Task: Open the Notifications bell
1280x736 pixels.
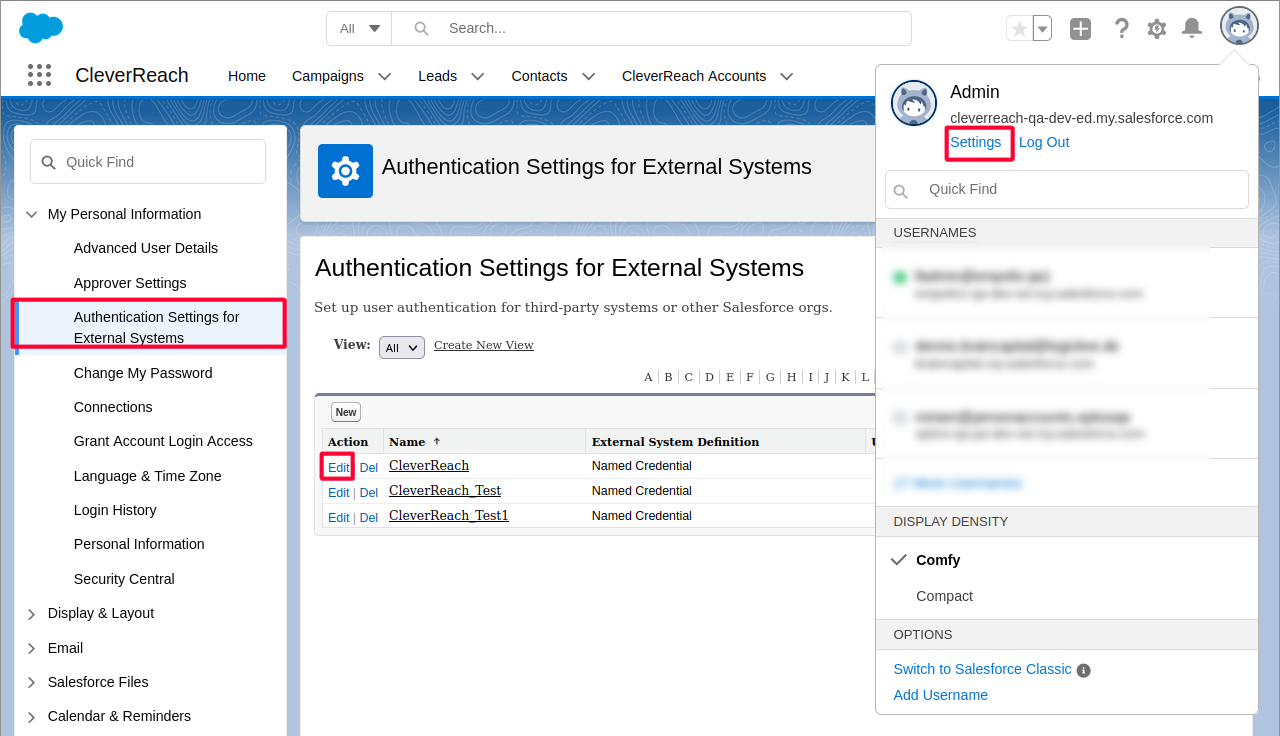Action: tap(1192, 28)
